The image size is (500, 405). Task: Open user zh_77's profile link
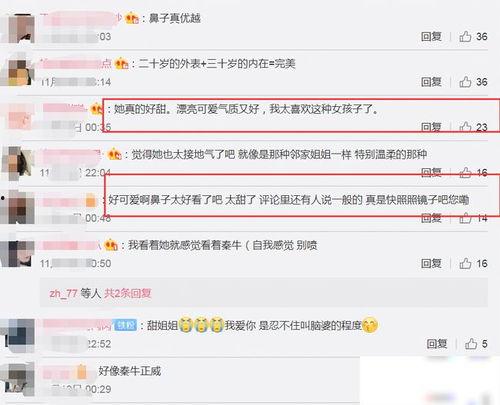tap(63, 293)
